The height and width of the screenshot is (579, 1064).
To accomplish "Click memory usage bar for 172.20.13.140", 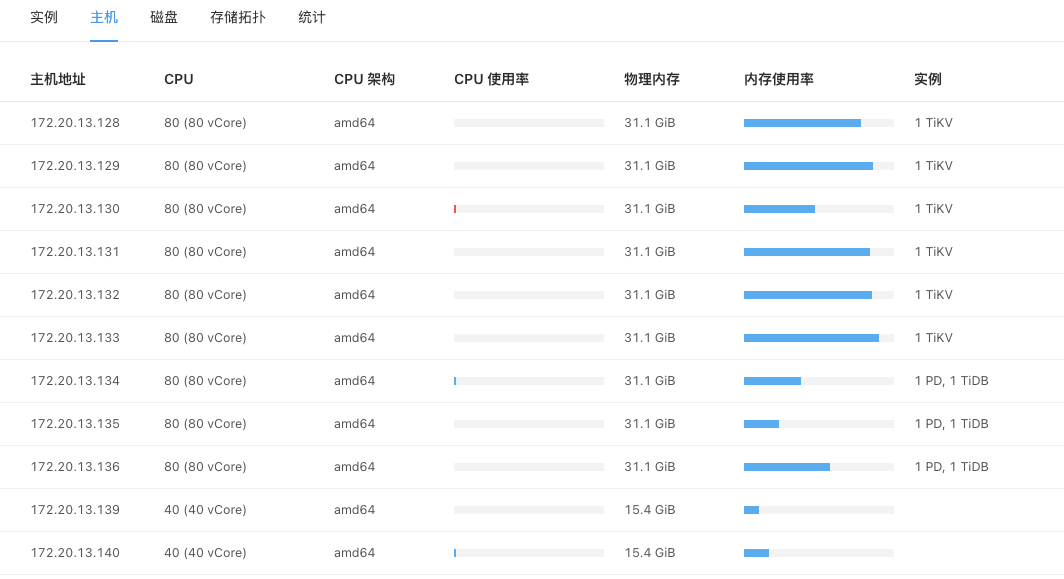I will (819, 553).
